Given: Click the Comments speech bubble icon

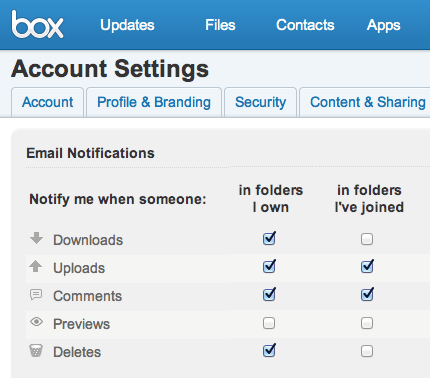Looking at the screenshot, I should (x=36, y=295).
